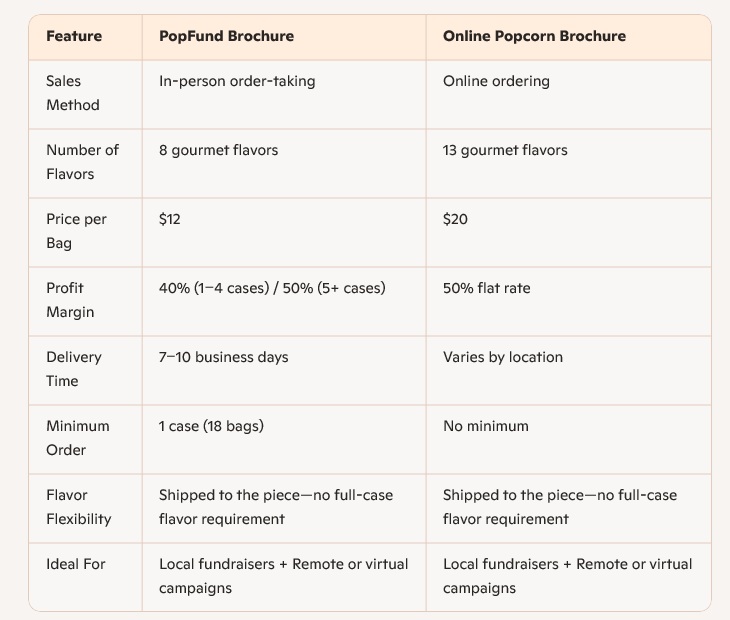The image size is (730, 620).
Task: Click the $20 price cell
Action: pyautogui.click(x=455, y=219)
